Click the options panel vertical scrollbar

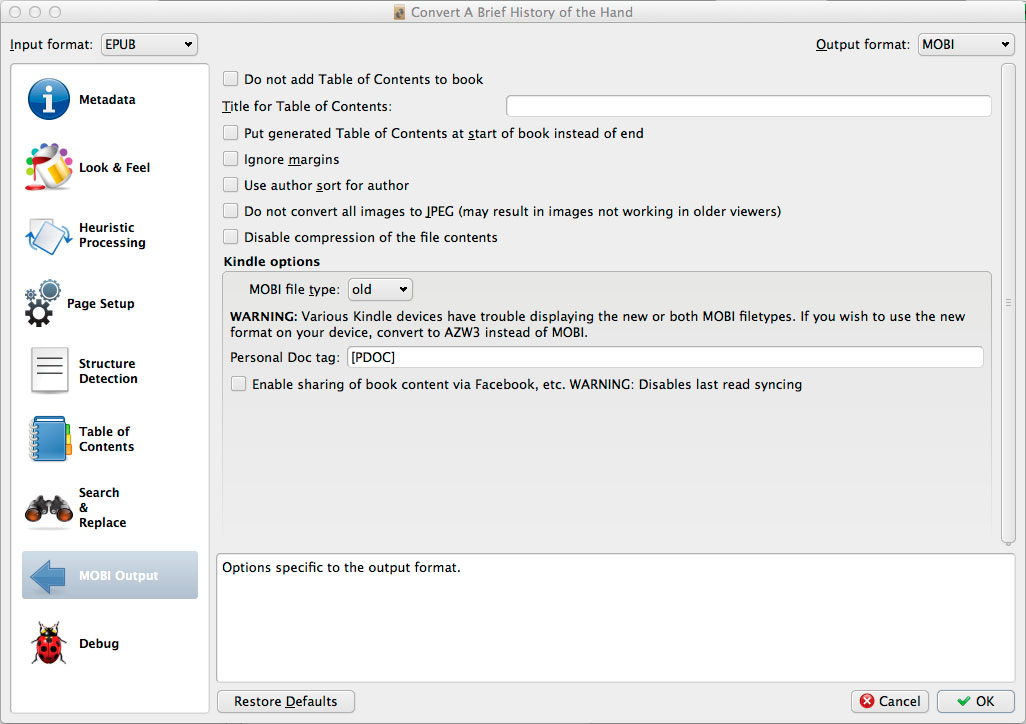pos(1008,302)
